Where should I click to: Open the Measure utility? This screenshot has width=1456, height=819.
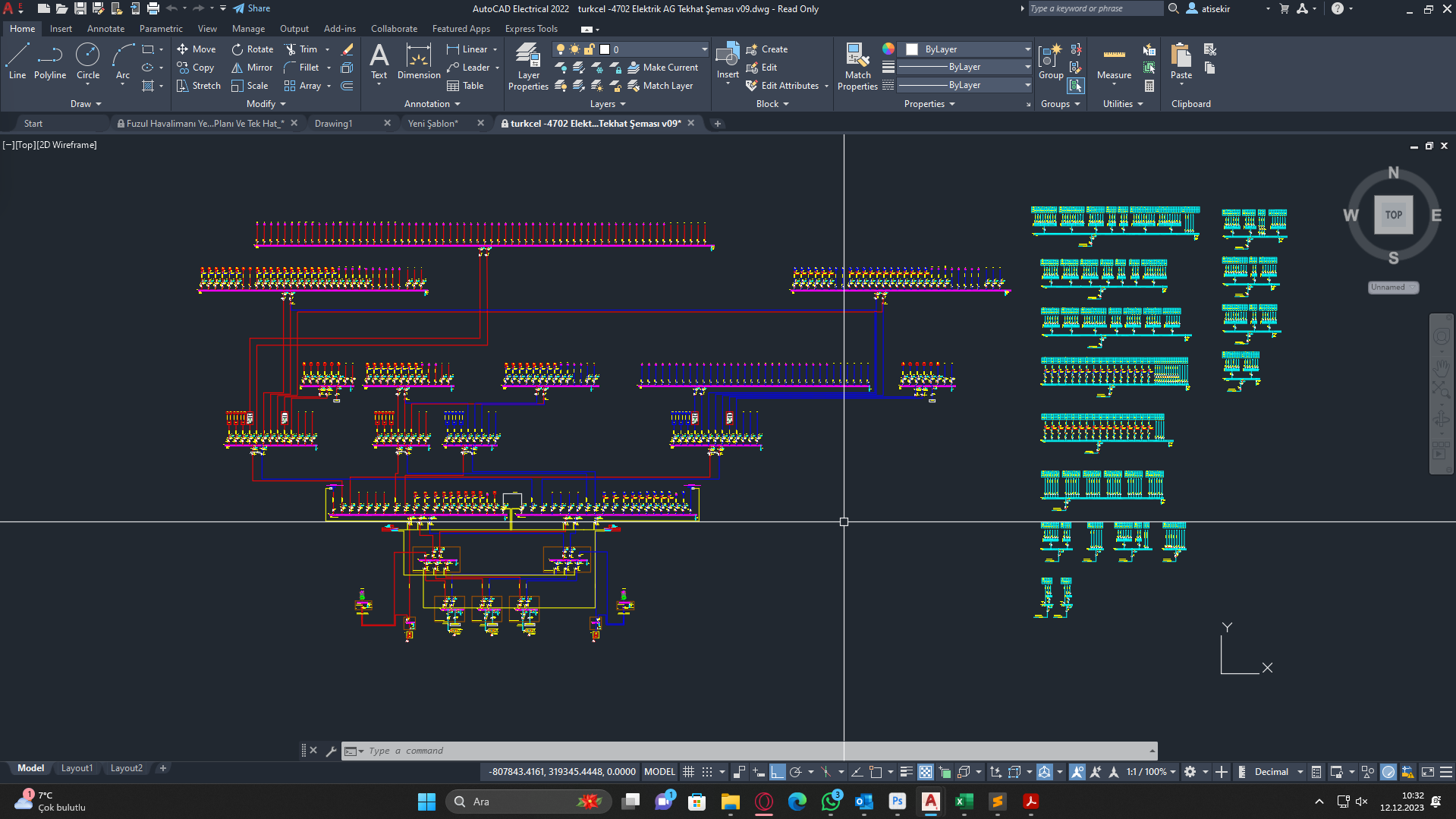pos(1114,61)
